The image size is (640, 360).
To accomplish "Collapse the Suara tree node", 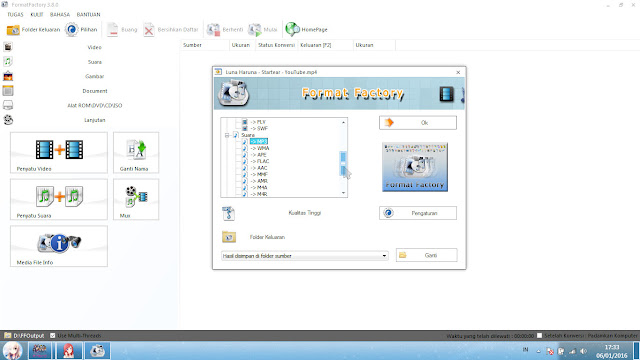I will tap(227, 135).
